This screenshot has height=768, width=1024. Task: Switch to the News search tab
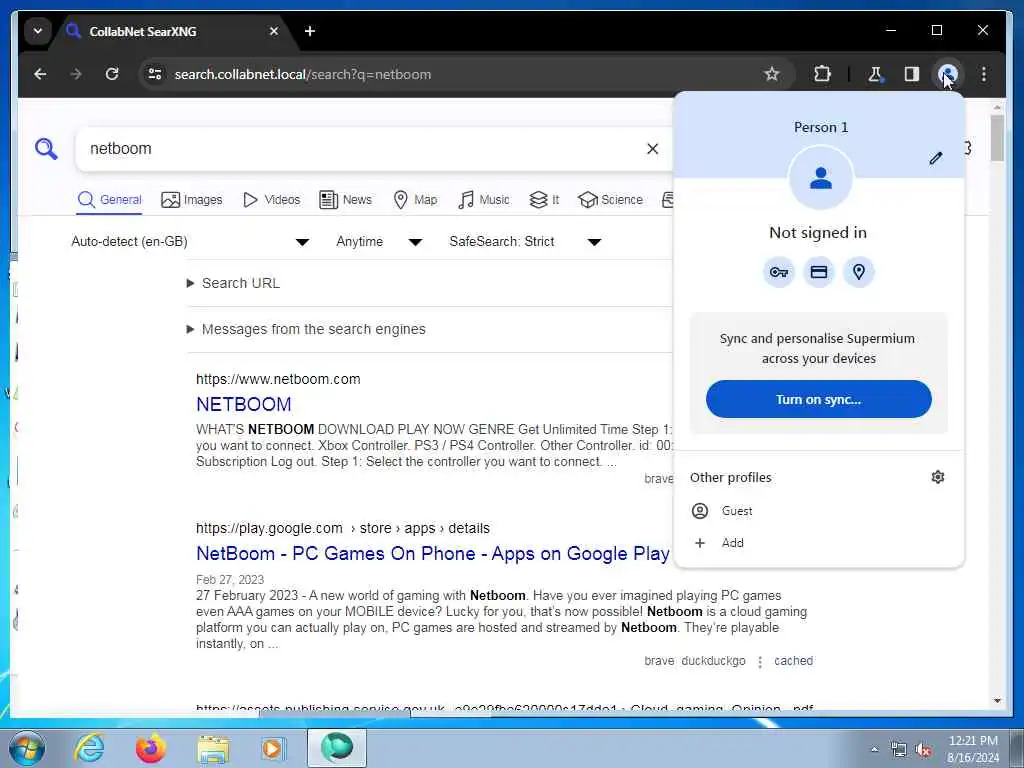(345, 200)
